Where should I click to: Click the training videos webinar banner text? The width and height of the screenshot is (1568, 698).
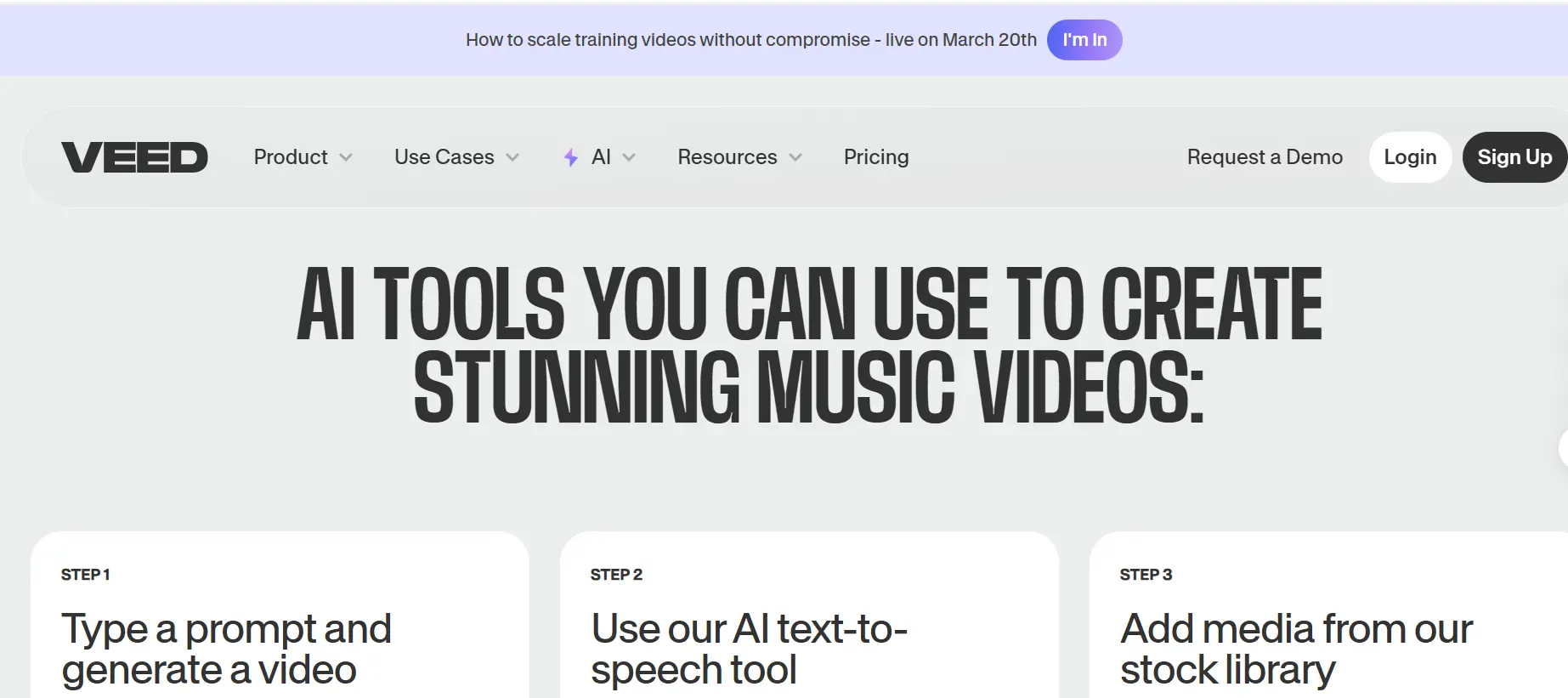click(751, 40)
